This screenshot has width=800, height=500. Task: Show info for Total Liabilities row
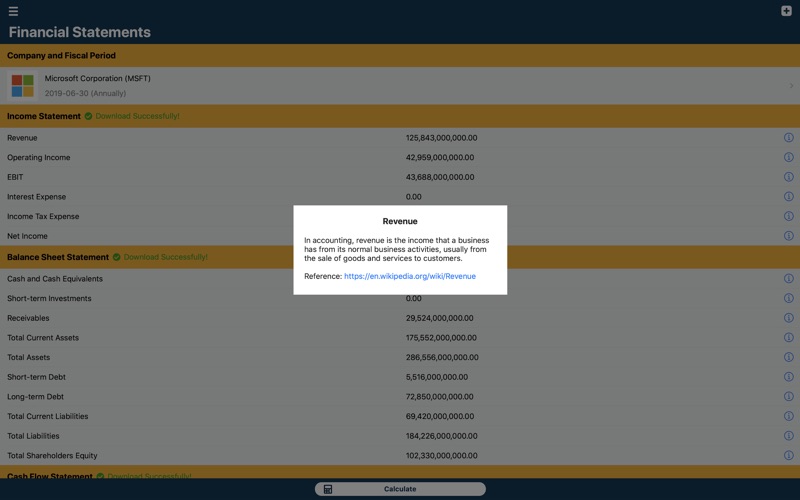[788, 436]
